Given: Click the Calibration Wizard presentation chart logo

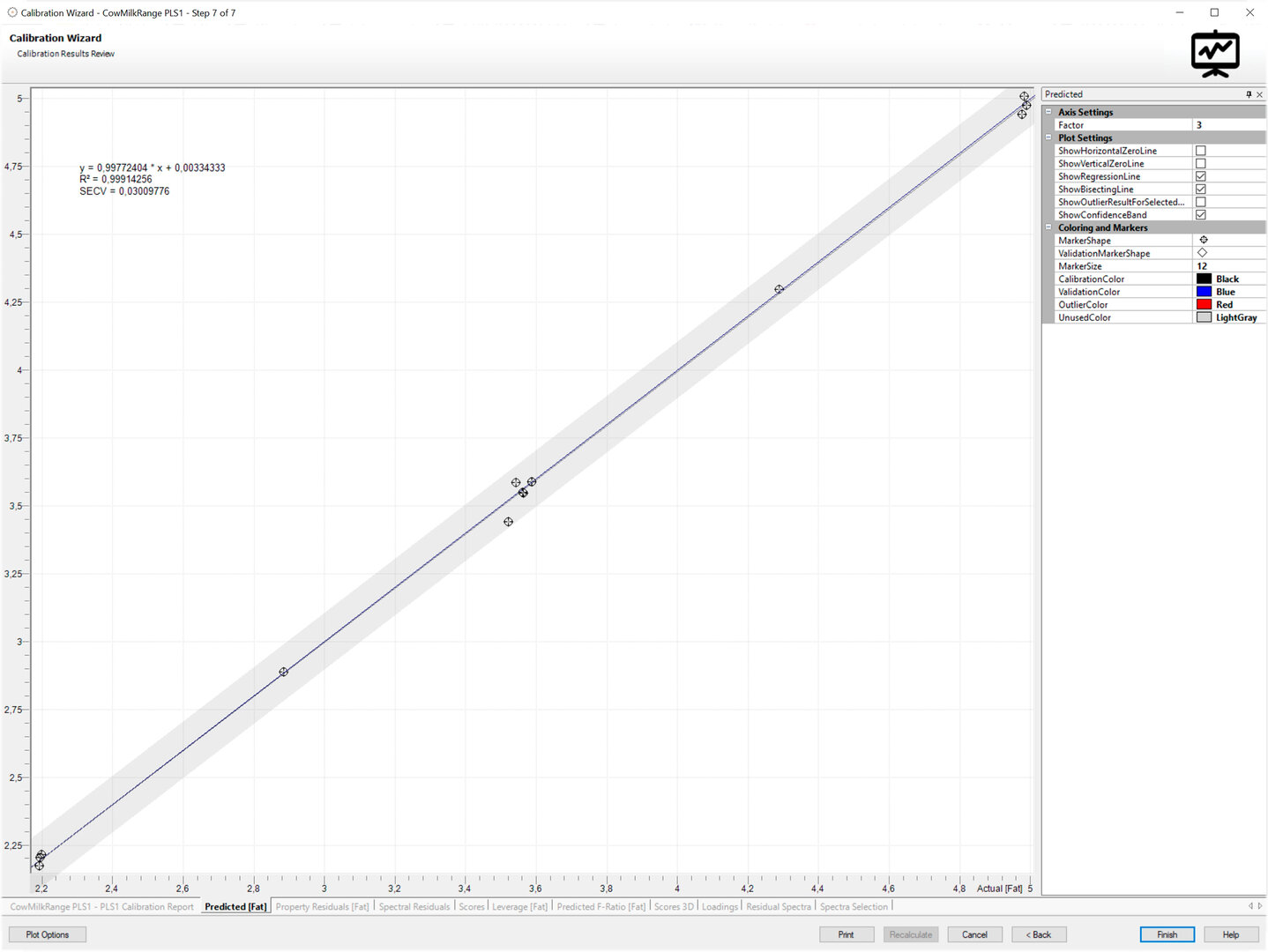Looking at the screenshot, I should coord(1215,53).
